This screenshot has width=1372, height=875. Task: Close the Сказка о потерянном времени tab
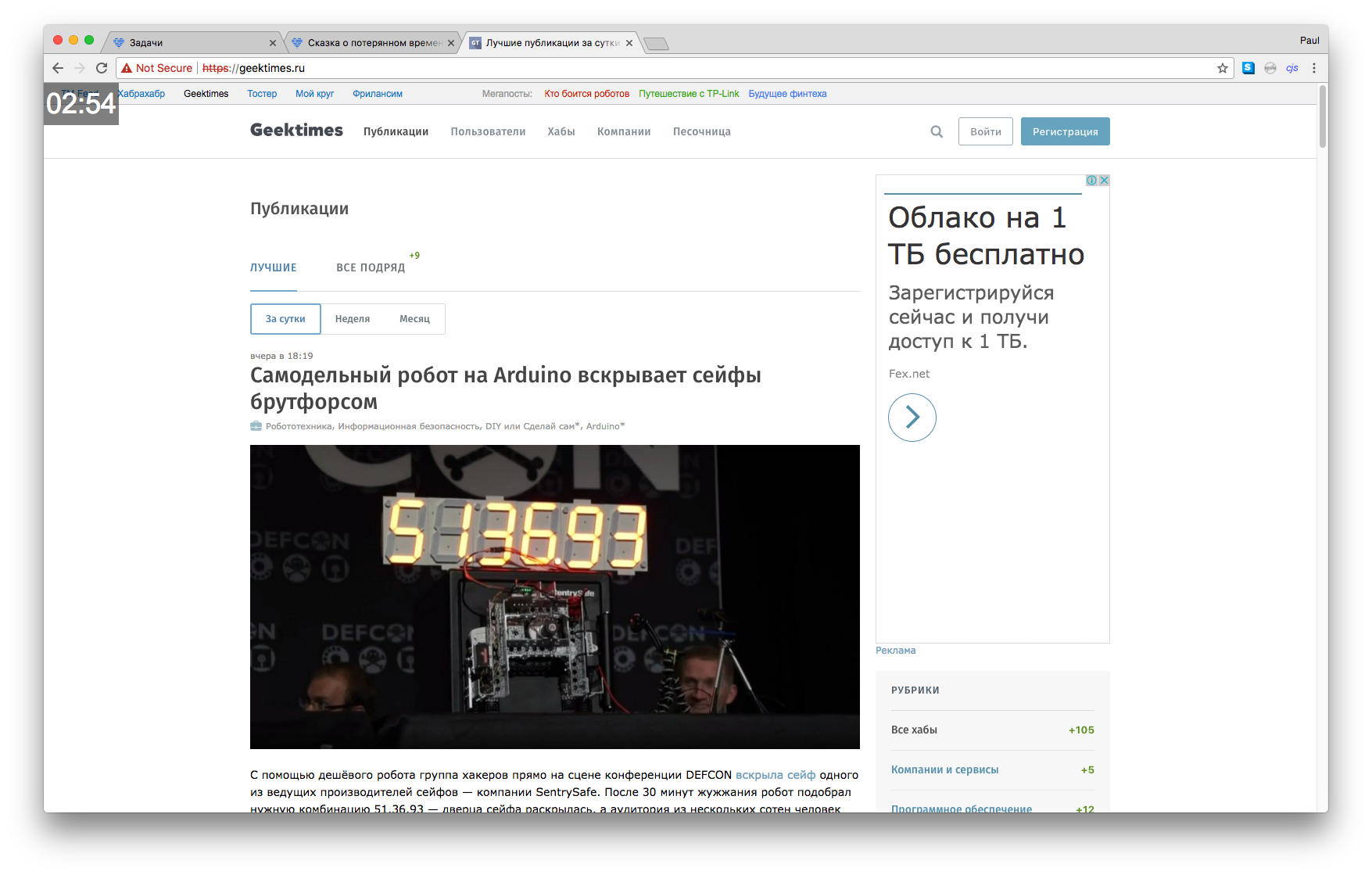[x=451, y=43]
